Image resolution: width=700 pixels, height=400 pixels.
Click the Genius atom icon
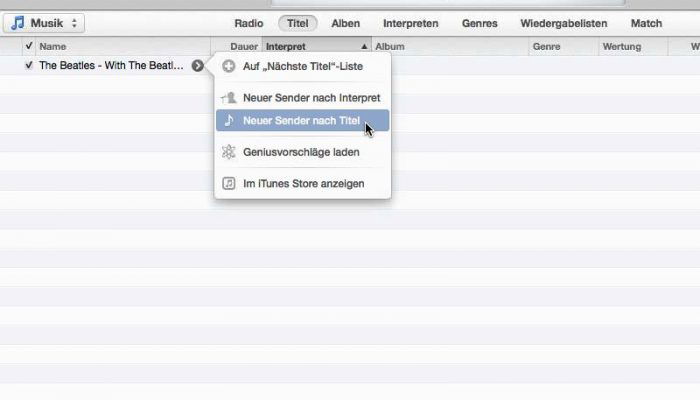point(229,152)
